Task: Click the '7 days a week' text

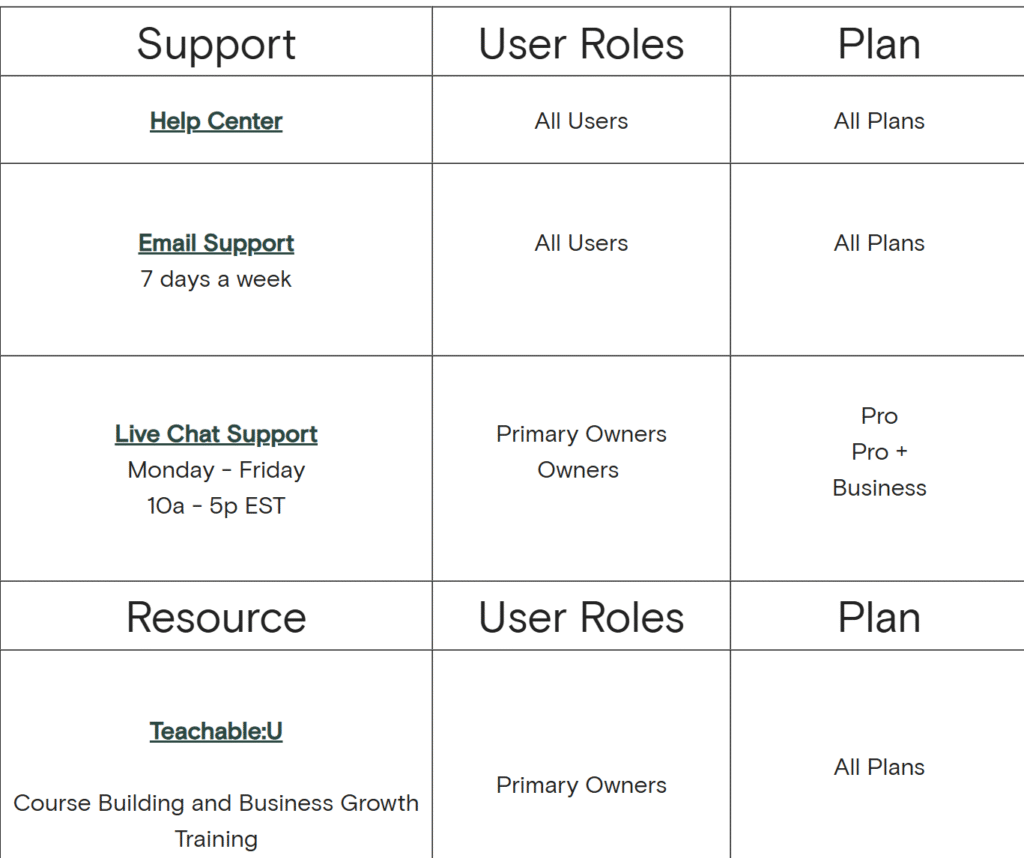Action: (216, 279)
